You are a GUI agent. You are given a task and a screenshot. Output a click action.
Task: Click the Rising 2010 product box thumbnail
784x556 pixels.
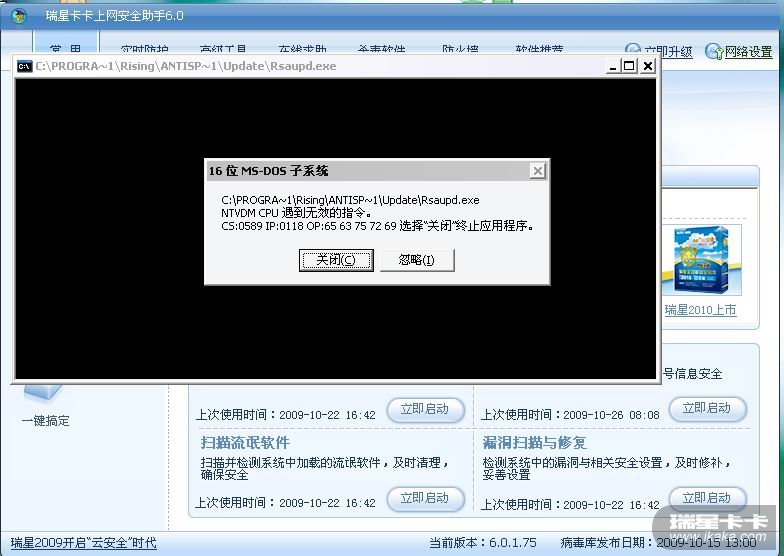(702, 260)
